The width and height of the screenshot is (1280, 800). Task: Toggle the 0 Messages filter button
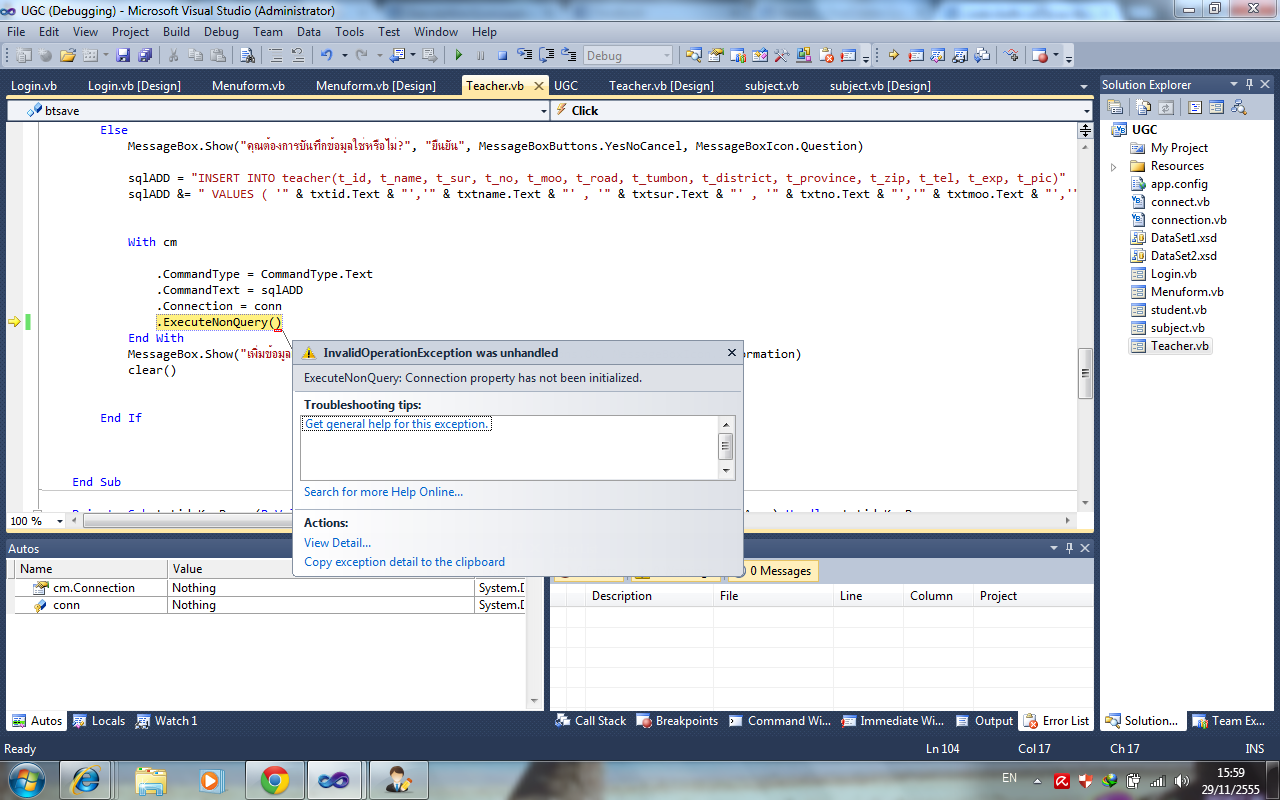tap(778, 571)
